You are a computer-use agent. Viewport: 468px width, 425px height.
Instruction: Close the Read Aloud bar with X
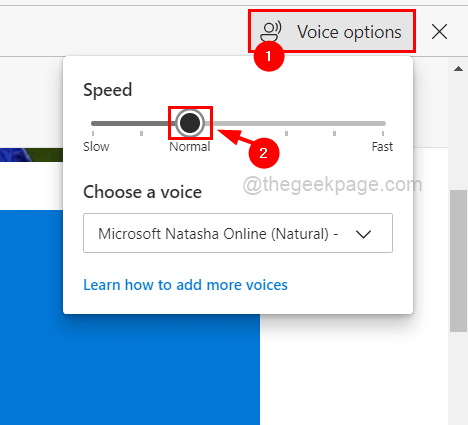coord(439,32)
